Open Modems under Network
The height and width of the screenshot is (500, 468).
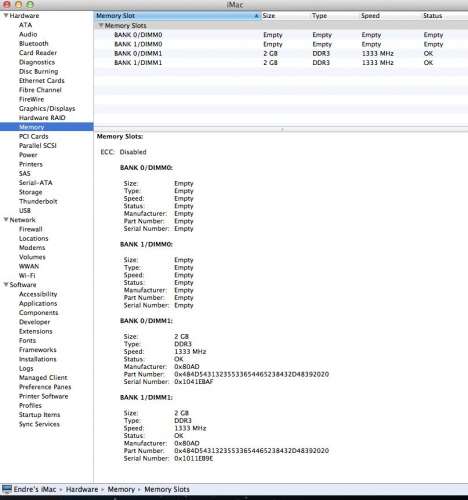(x=32, y=247)
